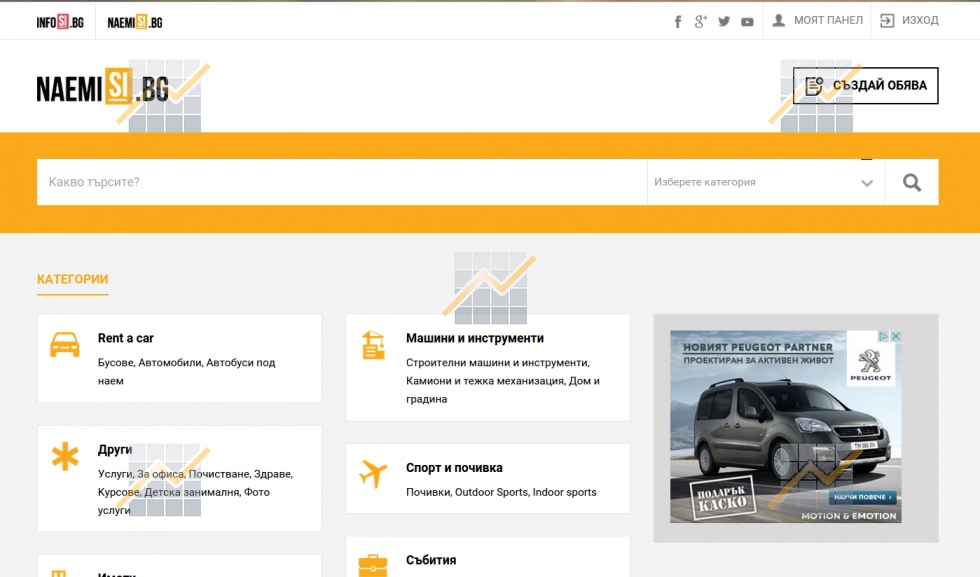The image size is (980, 577).
Task: Open the Изберете категория dropdown
Action: 766,183
